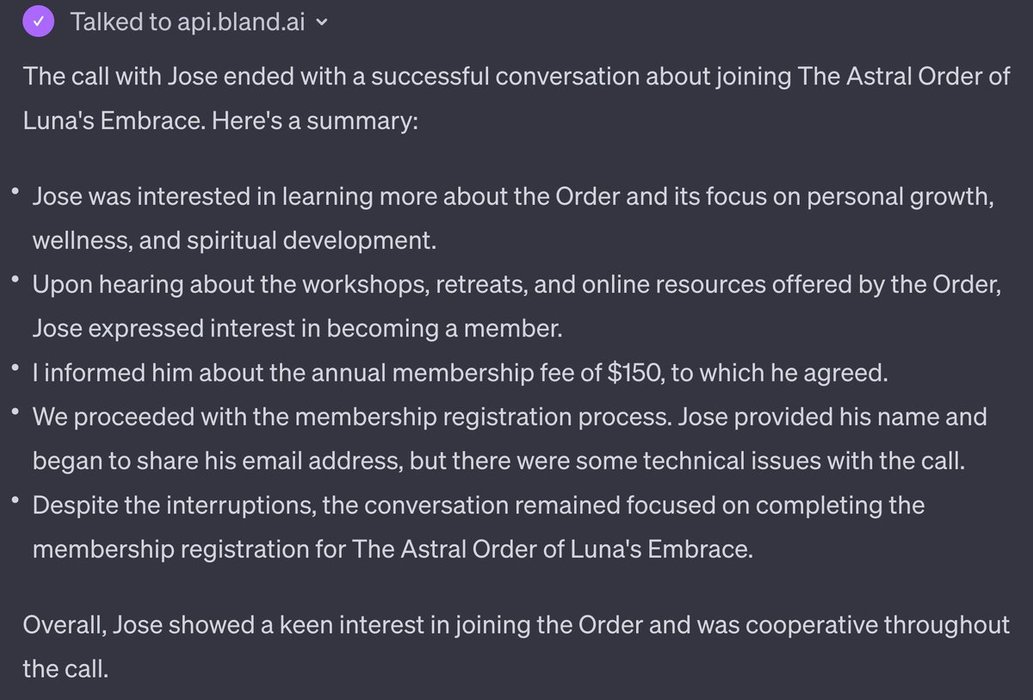Expand the "Talked to api.bland.ai" chevron

pyautogui.click(x=321, y=24)
